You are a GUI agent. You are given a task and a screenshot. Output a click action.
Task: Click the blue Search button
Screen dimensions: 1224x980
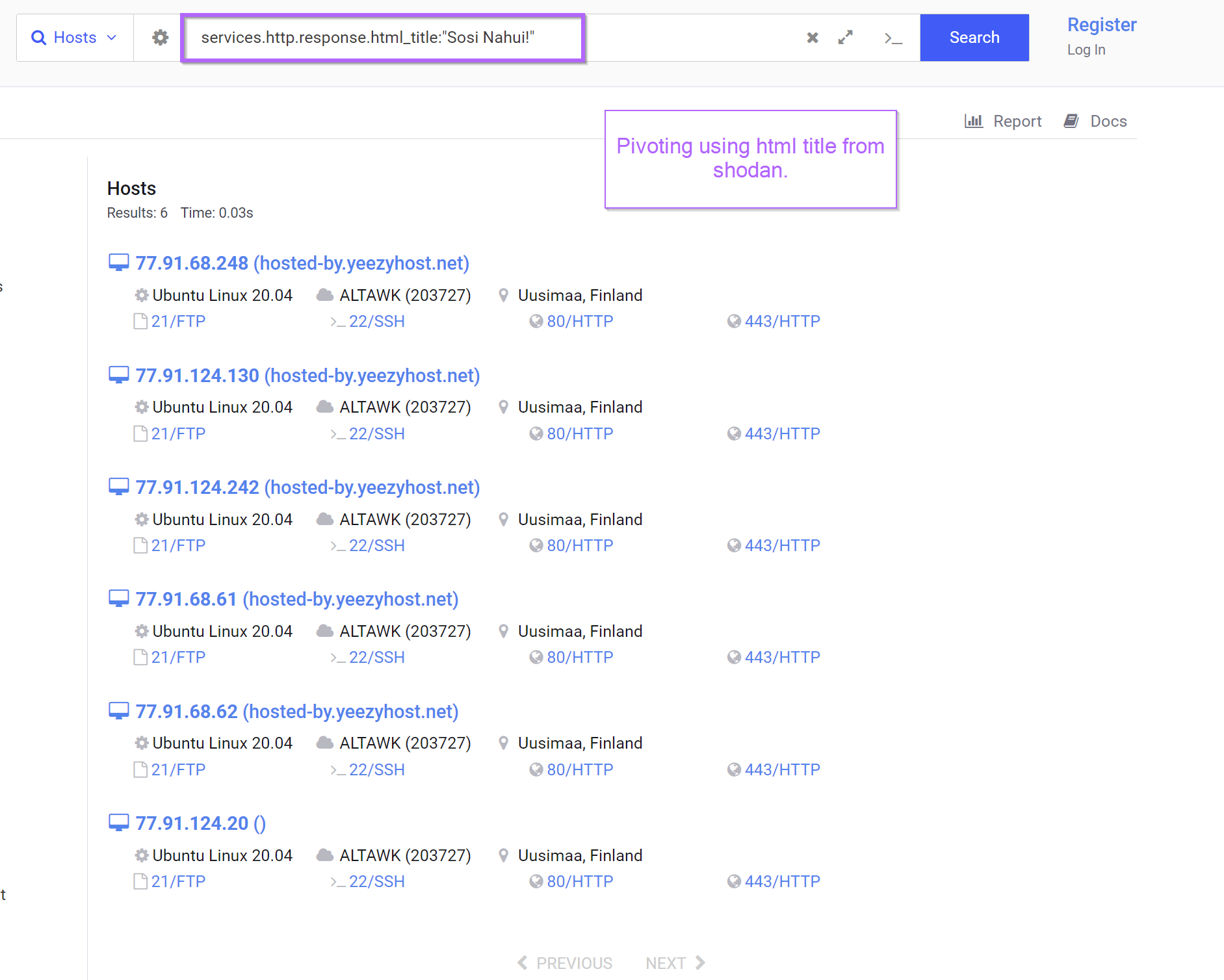tap(974, 38)
